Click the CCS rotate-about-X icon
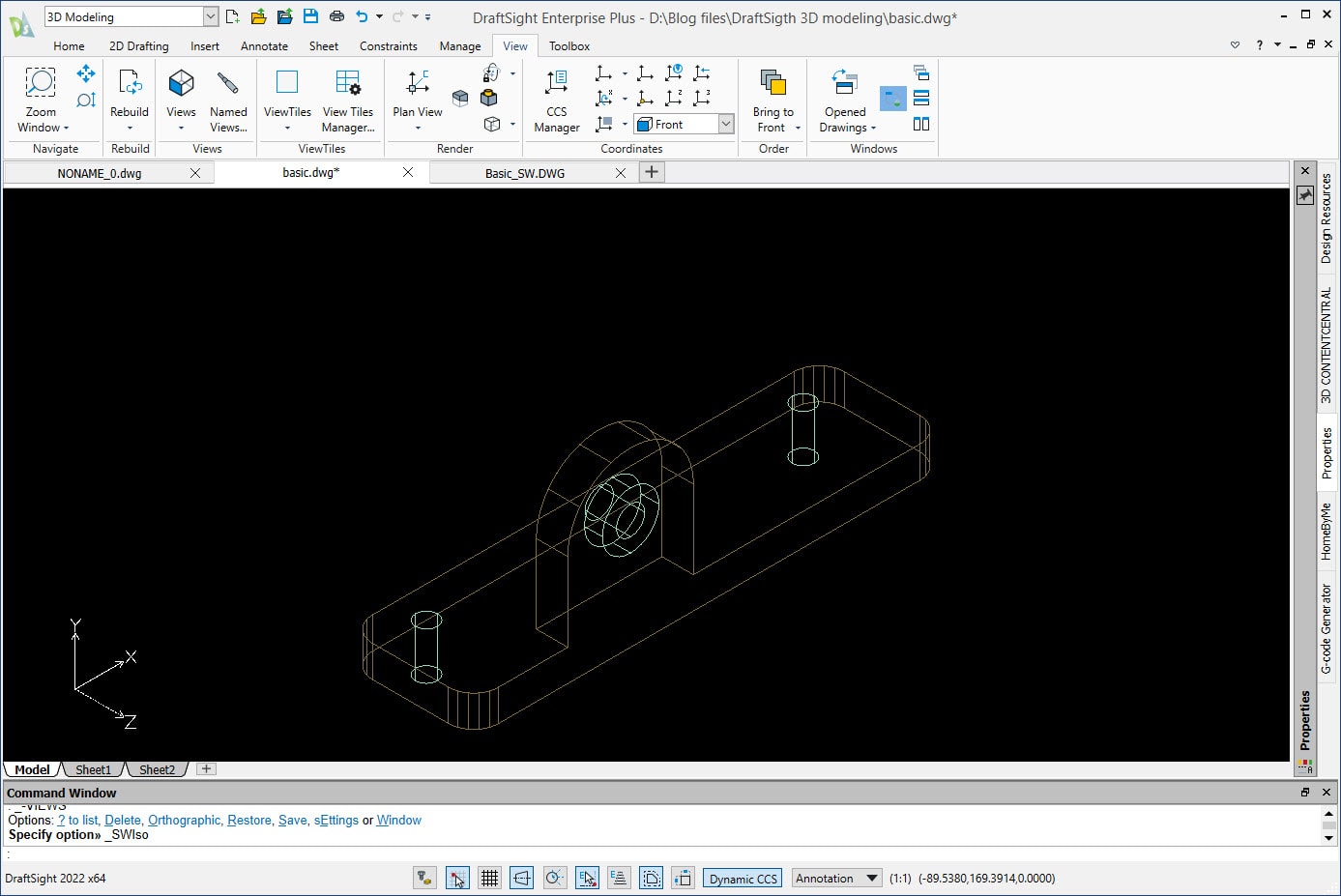 (604, 98)
